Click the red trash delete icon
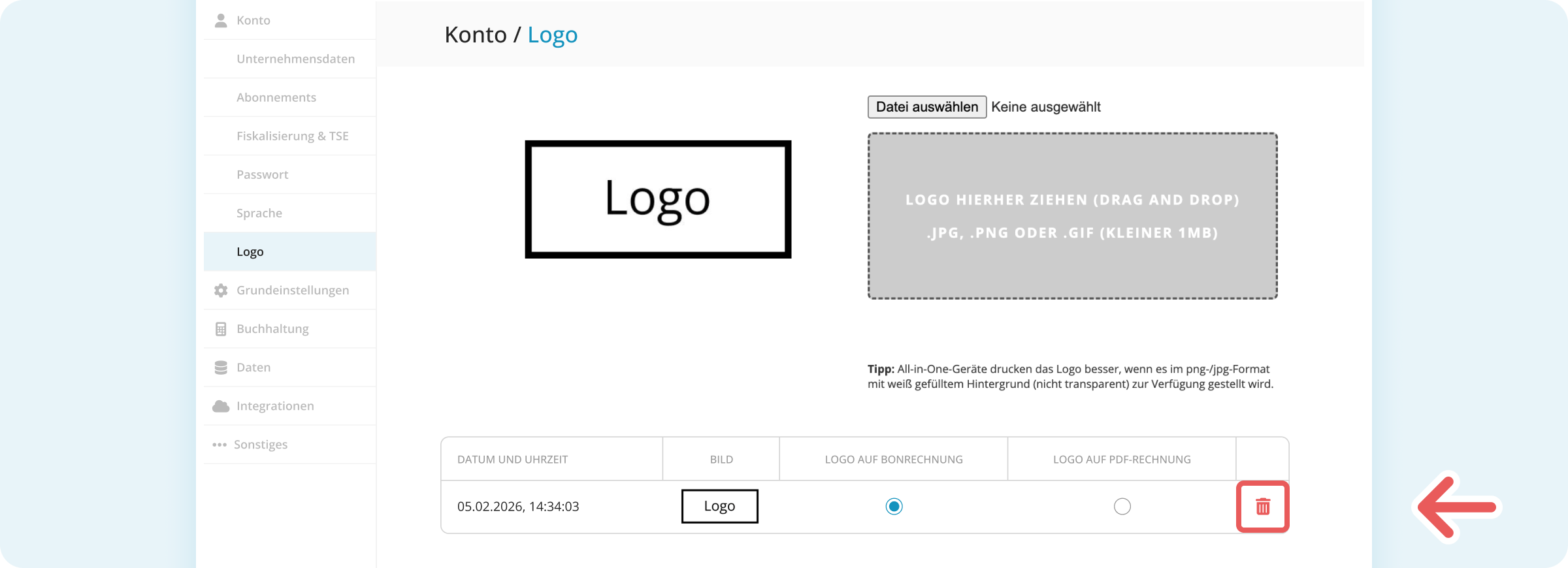 1262,507
